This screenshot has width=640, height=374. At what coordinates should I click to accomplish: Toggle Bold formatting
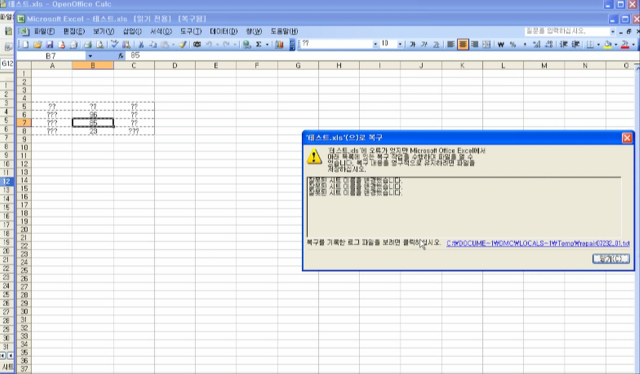coord(412,44)
